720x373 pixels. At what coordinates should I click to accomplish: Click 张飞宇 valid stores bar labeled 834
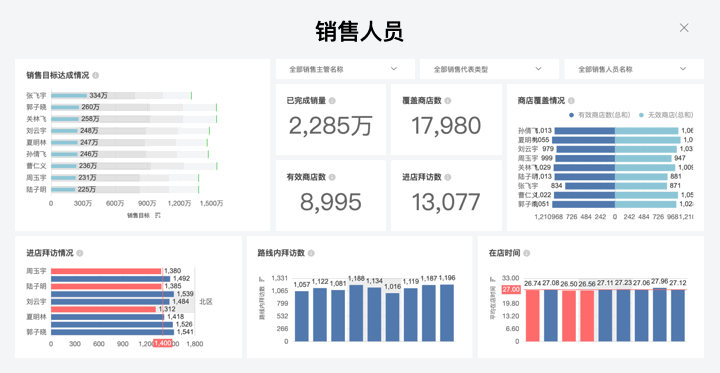click(590, 186)
